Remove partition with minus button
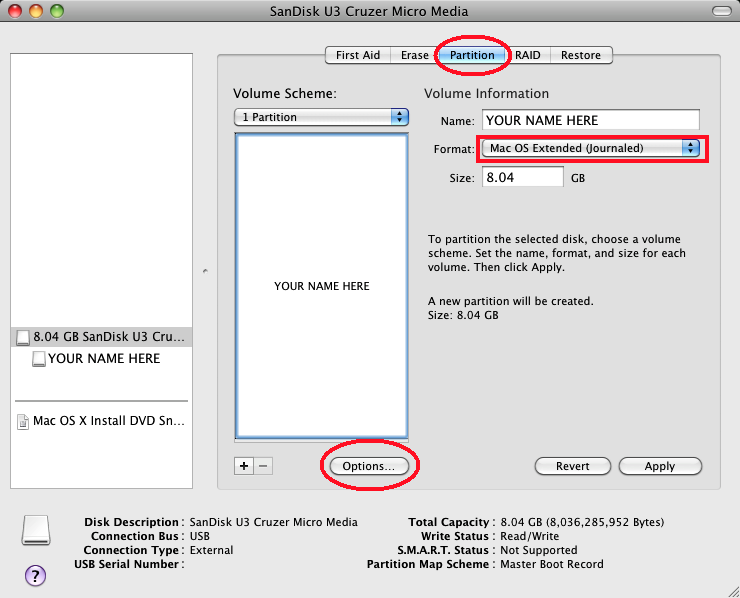 point(263,466)
